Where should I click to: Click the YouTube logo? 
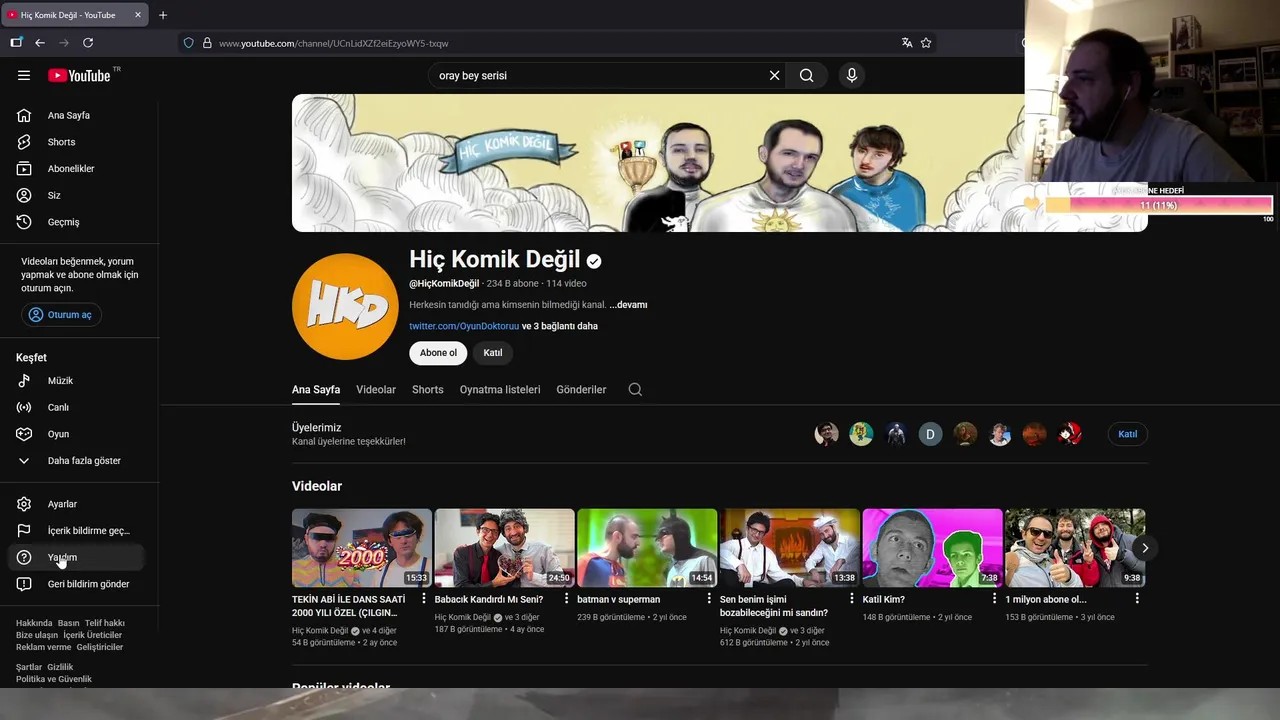click(x=79, y=76)
